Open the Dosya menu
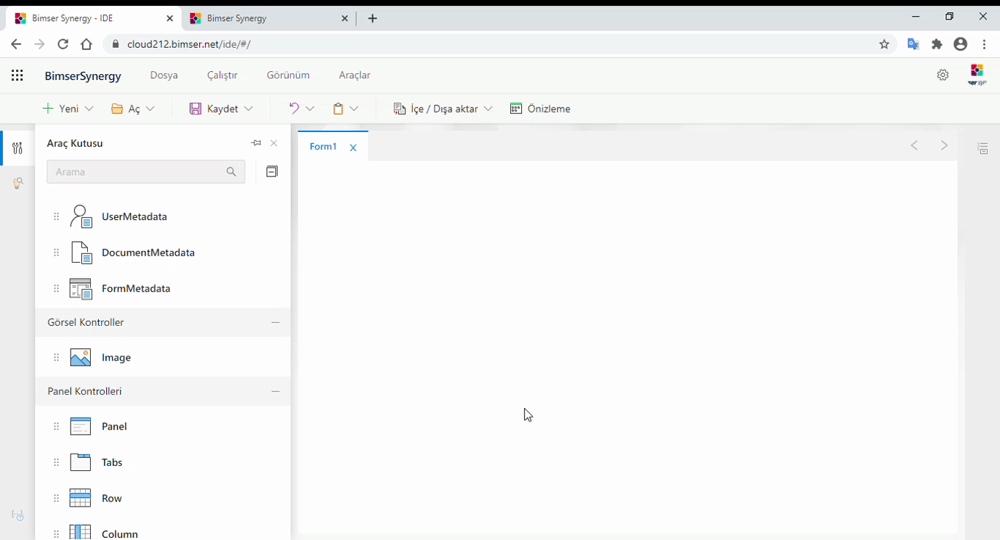1000x540 pixels. pyautogui.click(x=164, y=75)
